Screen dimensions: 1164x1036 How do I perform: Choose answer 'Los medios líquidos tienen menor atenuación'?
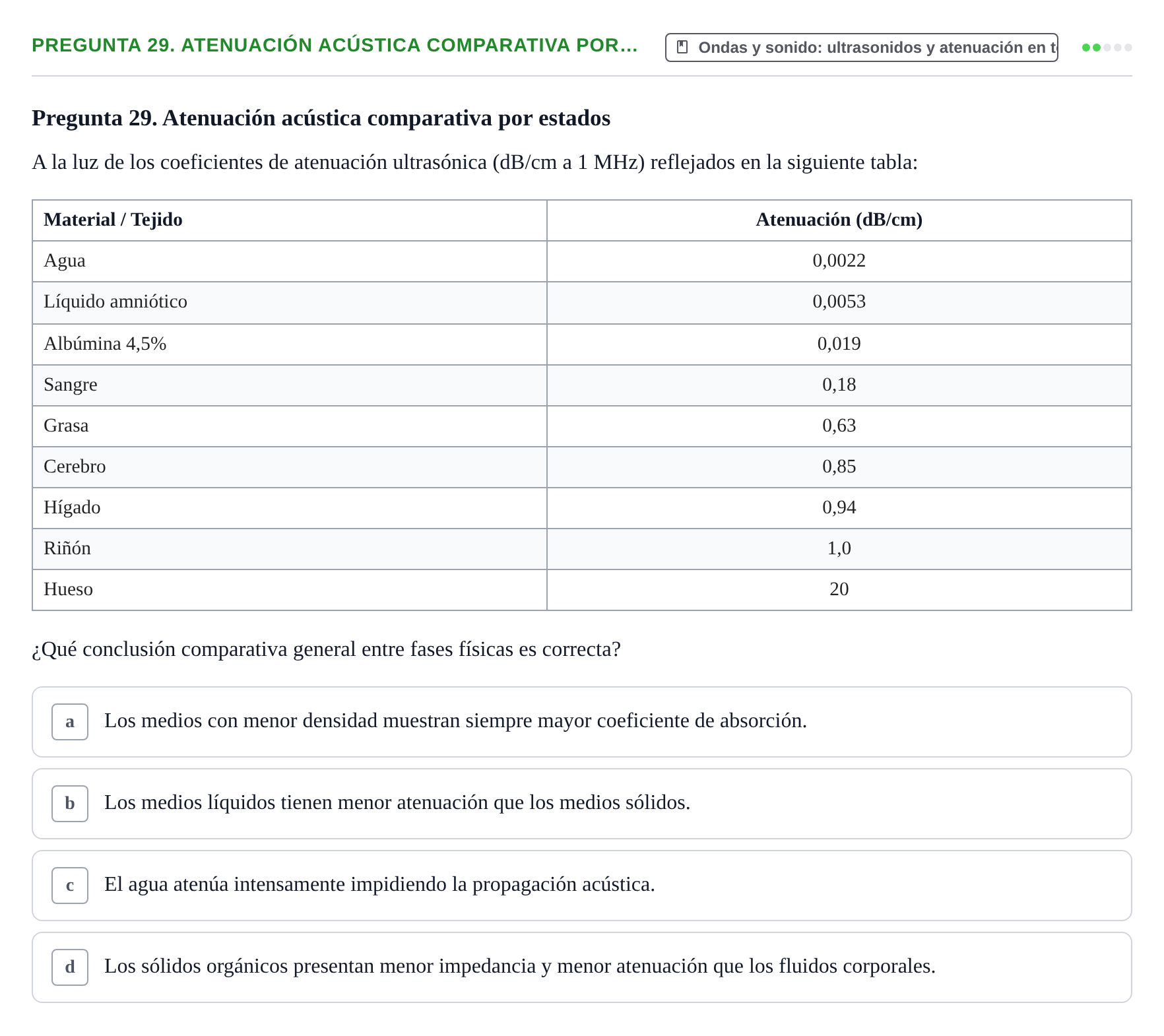point(582,804)
